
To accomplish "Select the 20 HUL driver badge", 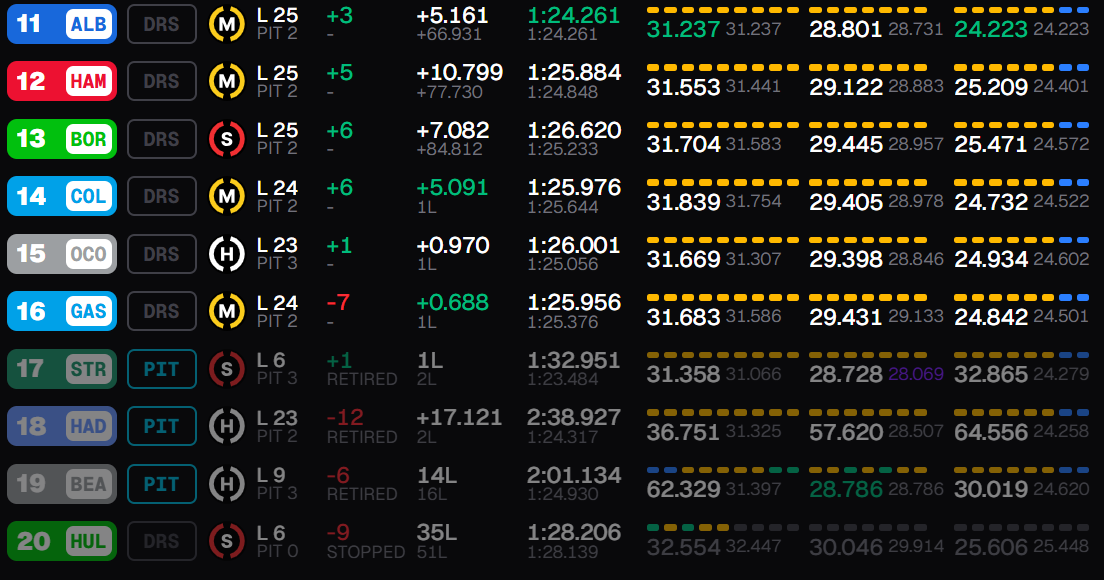I will tap(62, 541).
